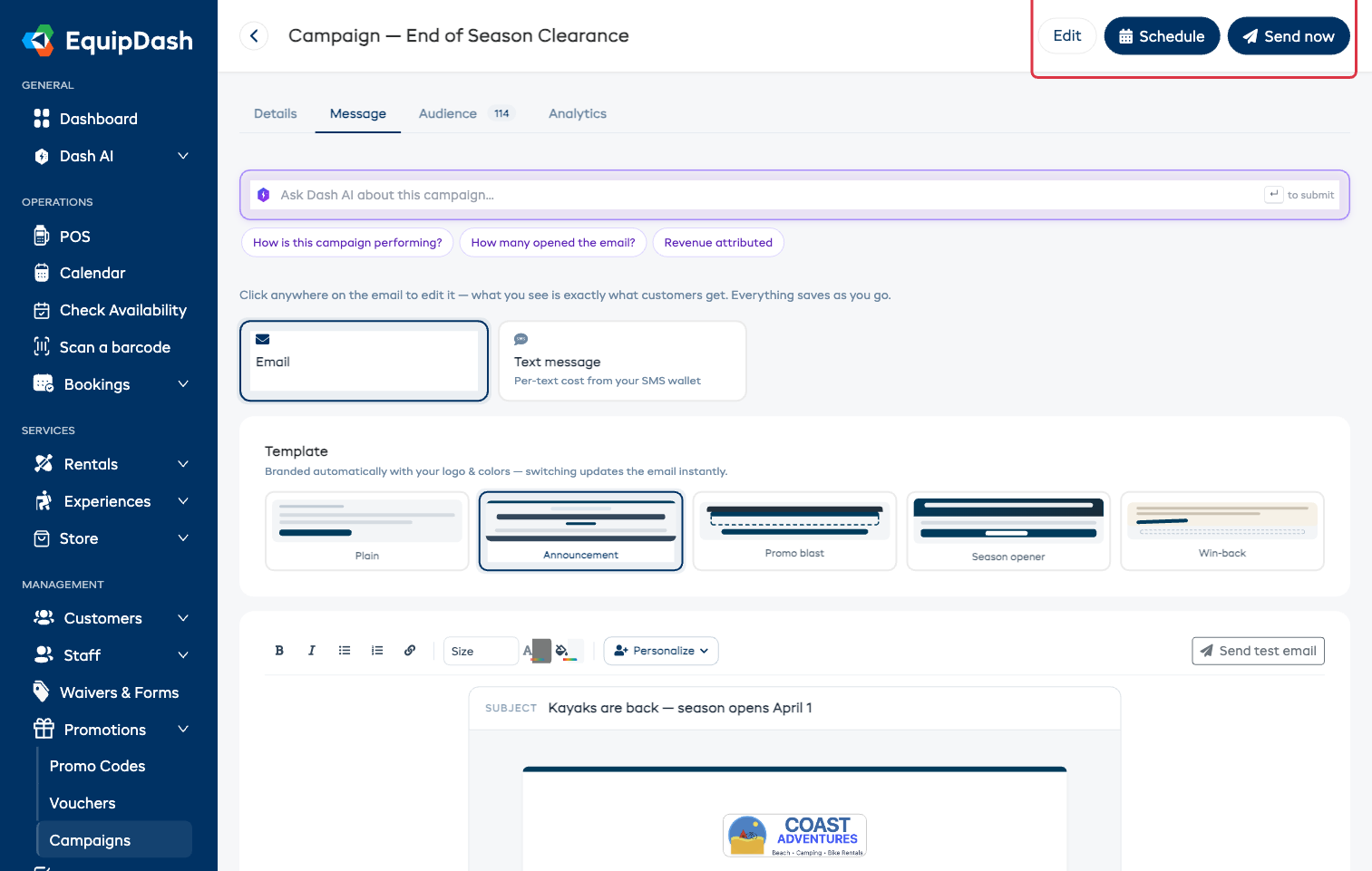This screenshot has width=1372, height=871.
Task: Select the Revenue attributed suggestion
Action: pyautogui.click(x=718, y=243)
